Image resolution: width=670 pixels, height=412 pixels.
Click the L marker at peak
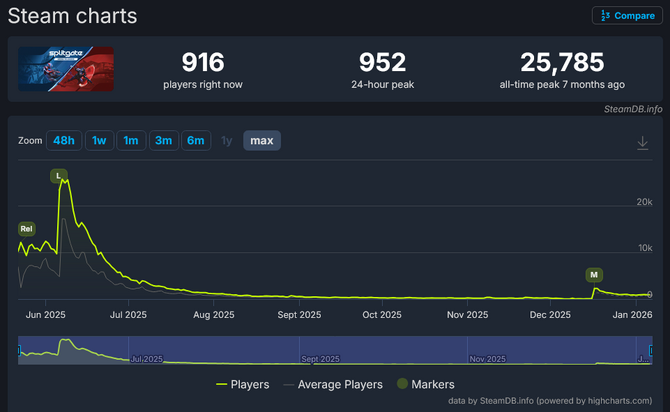click(x=60, y=176)
